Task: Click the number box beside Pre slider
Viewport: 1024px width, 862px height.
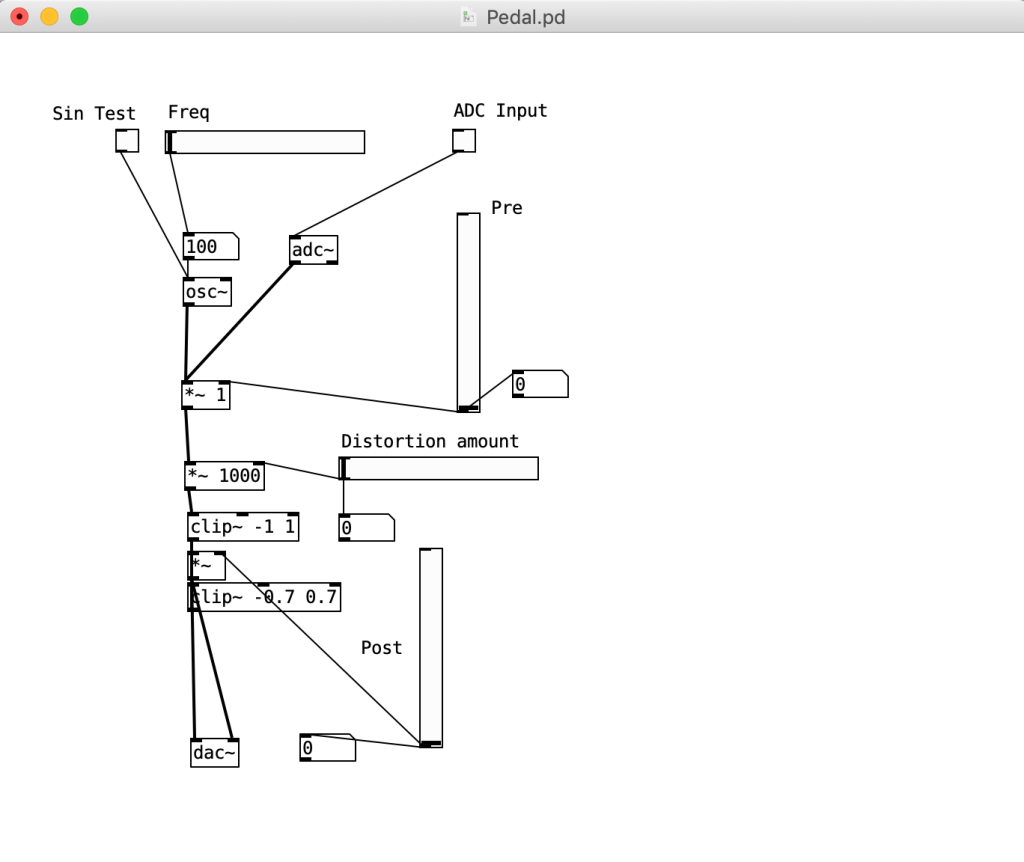Action: coord(540,384)
